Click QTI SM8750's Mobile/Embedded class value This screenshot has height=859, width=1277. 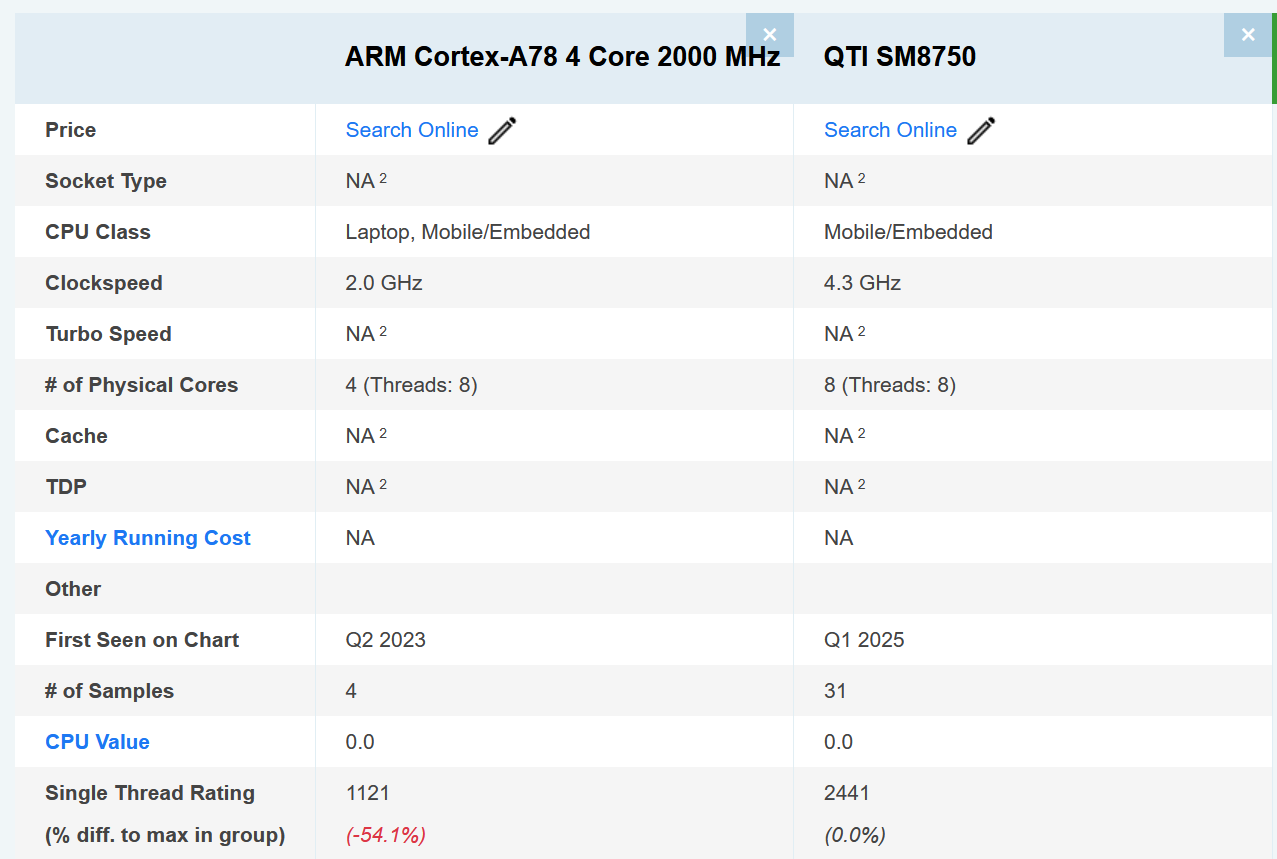[x=908, y=232]
